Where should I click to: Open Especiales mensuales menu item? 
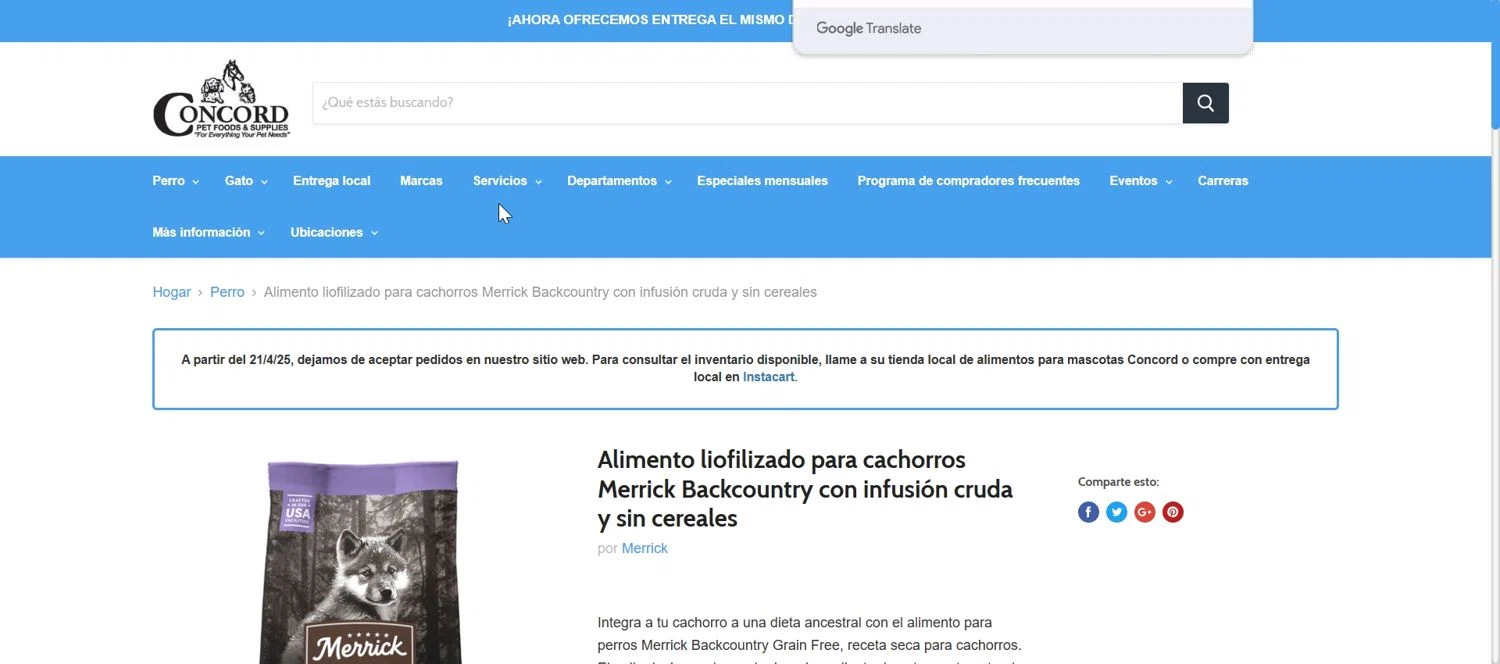762,181
